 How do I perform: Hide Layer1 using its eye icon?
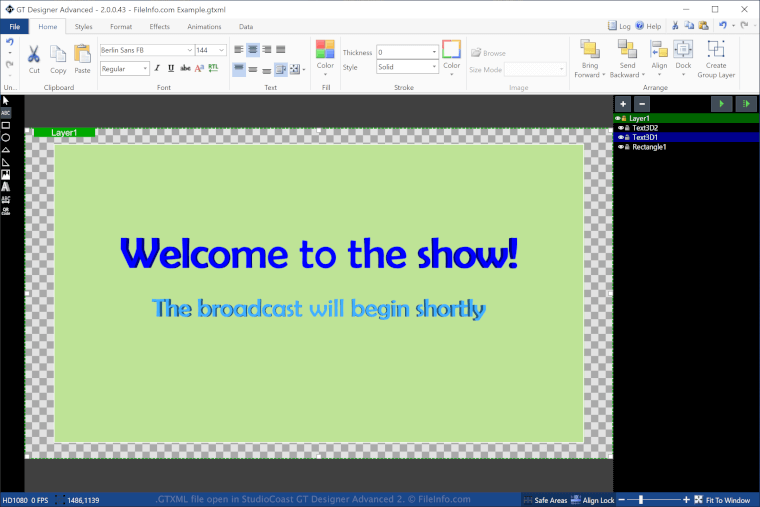coord(618,118)
